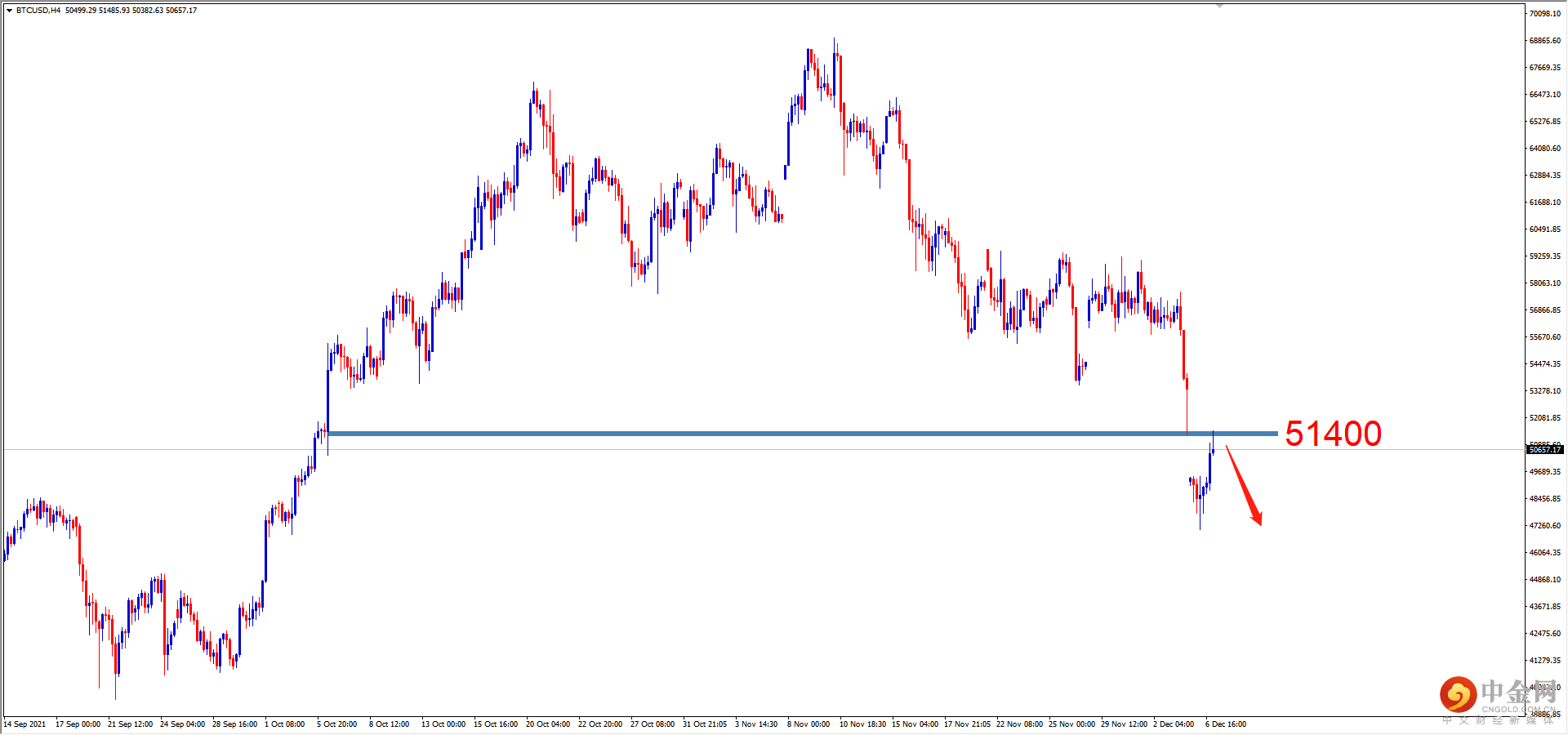Click the 58063.10 price scale label
Screen dimensions: 1568x735
(x=1545, y=283)
